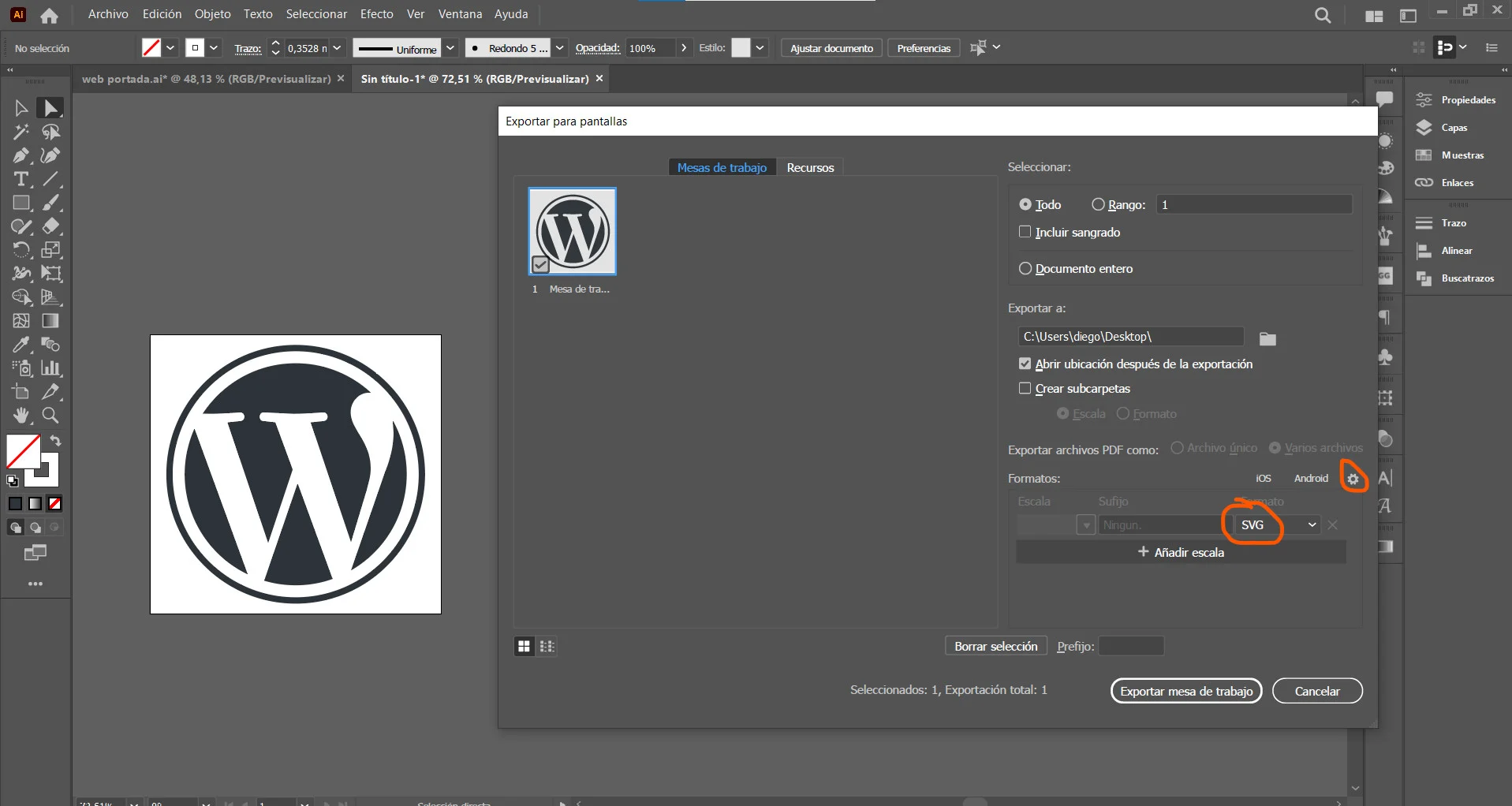
Task: Select the Selection tool arrow
Action: (x=21, y=108)
